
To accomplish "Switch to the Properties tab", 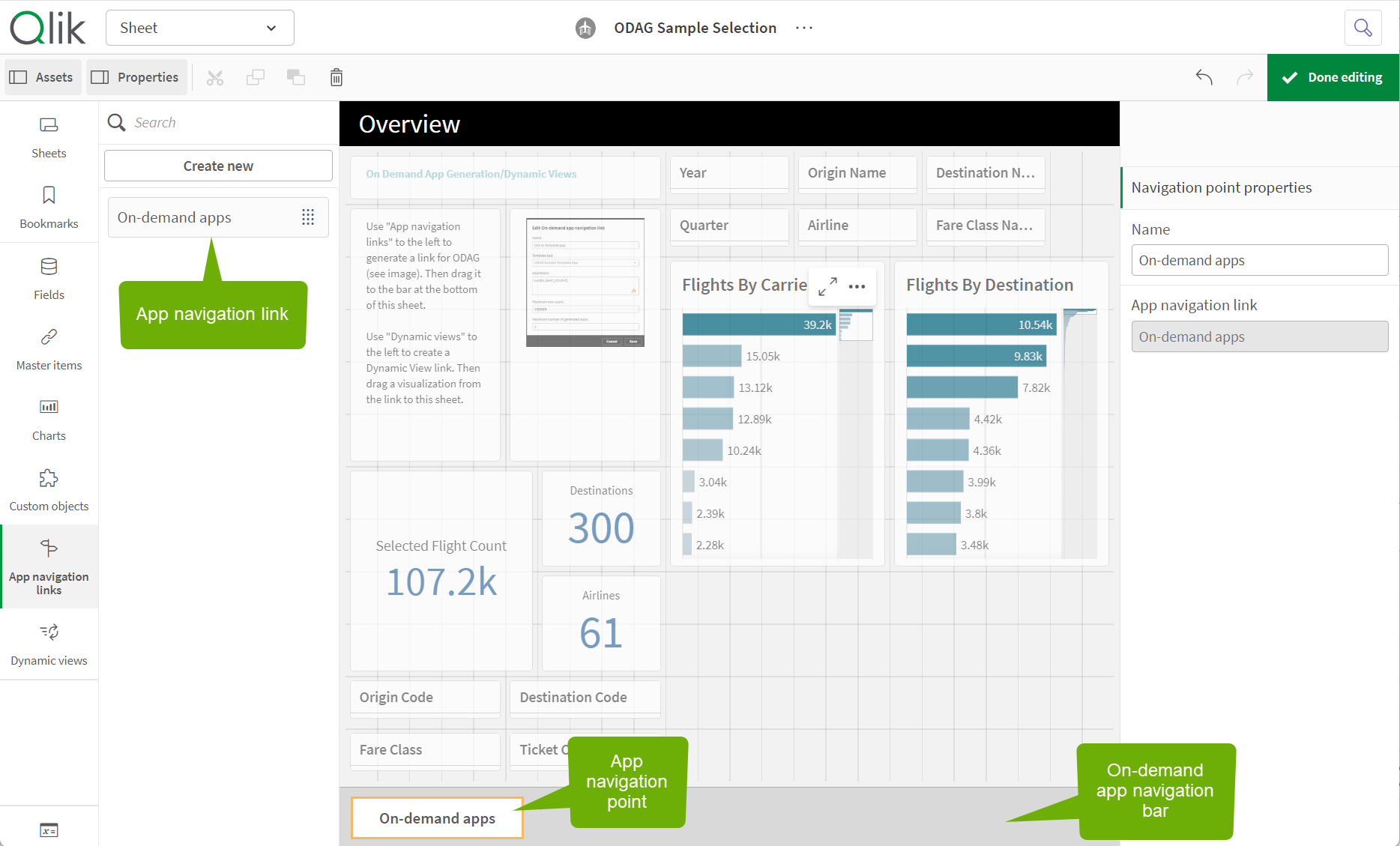I will (x=136, y=76).
